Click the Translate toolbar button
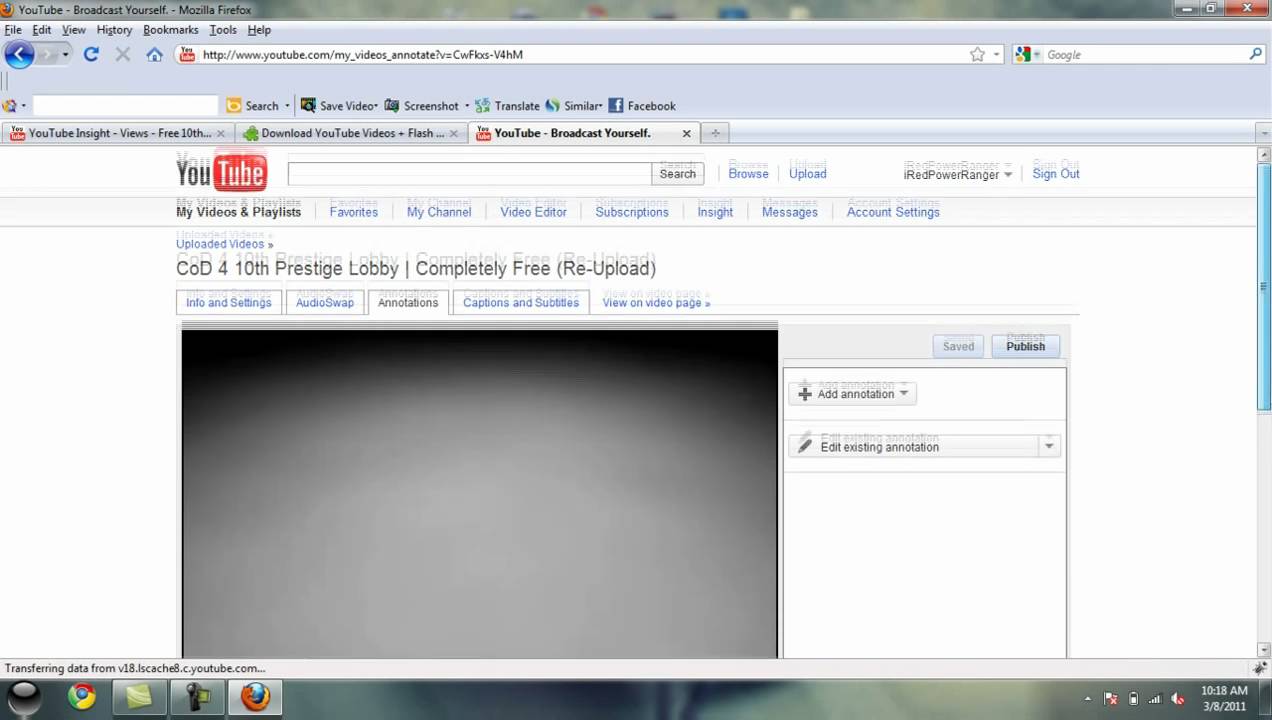This screenshot has width=1272, height=720. [507, 105]
